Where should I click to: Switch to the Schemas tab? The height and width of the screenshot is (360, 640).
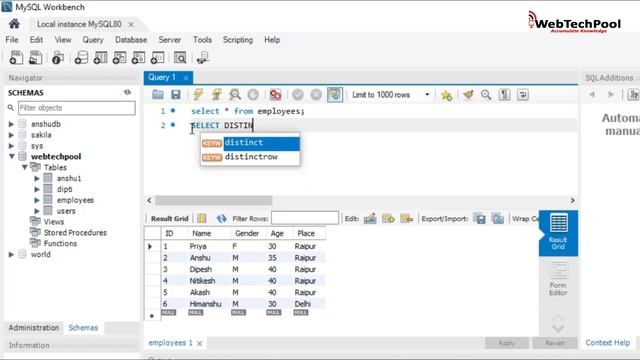tap(83, 328)
